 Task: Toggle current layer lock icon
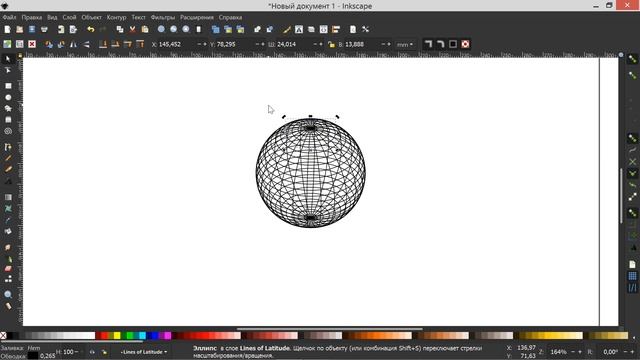point(104,352)
